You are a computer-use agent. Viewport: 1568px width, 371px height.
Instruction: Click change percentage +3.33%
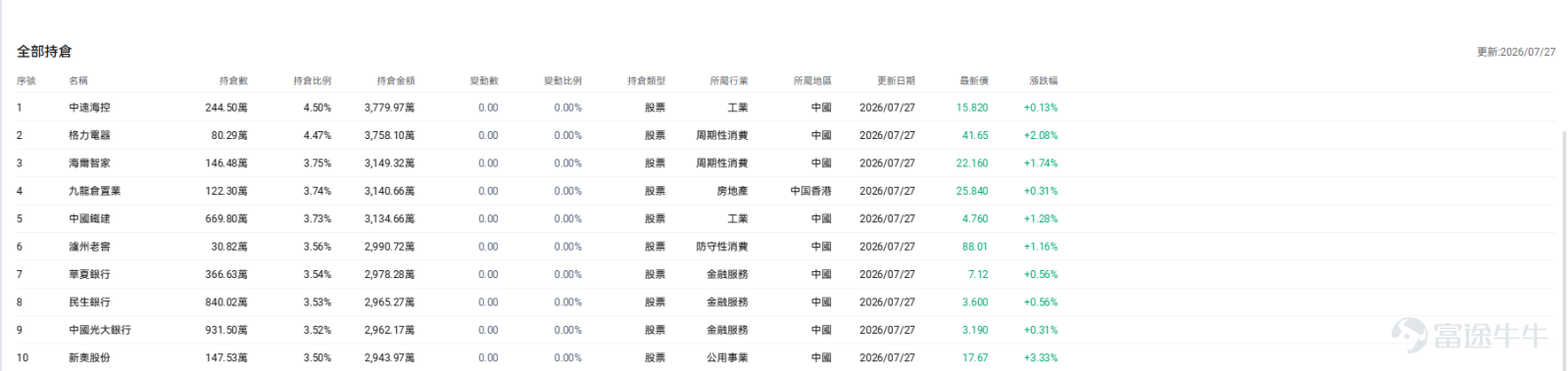(1041, 358)
